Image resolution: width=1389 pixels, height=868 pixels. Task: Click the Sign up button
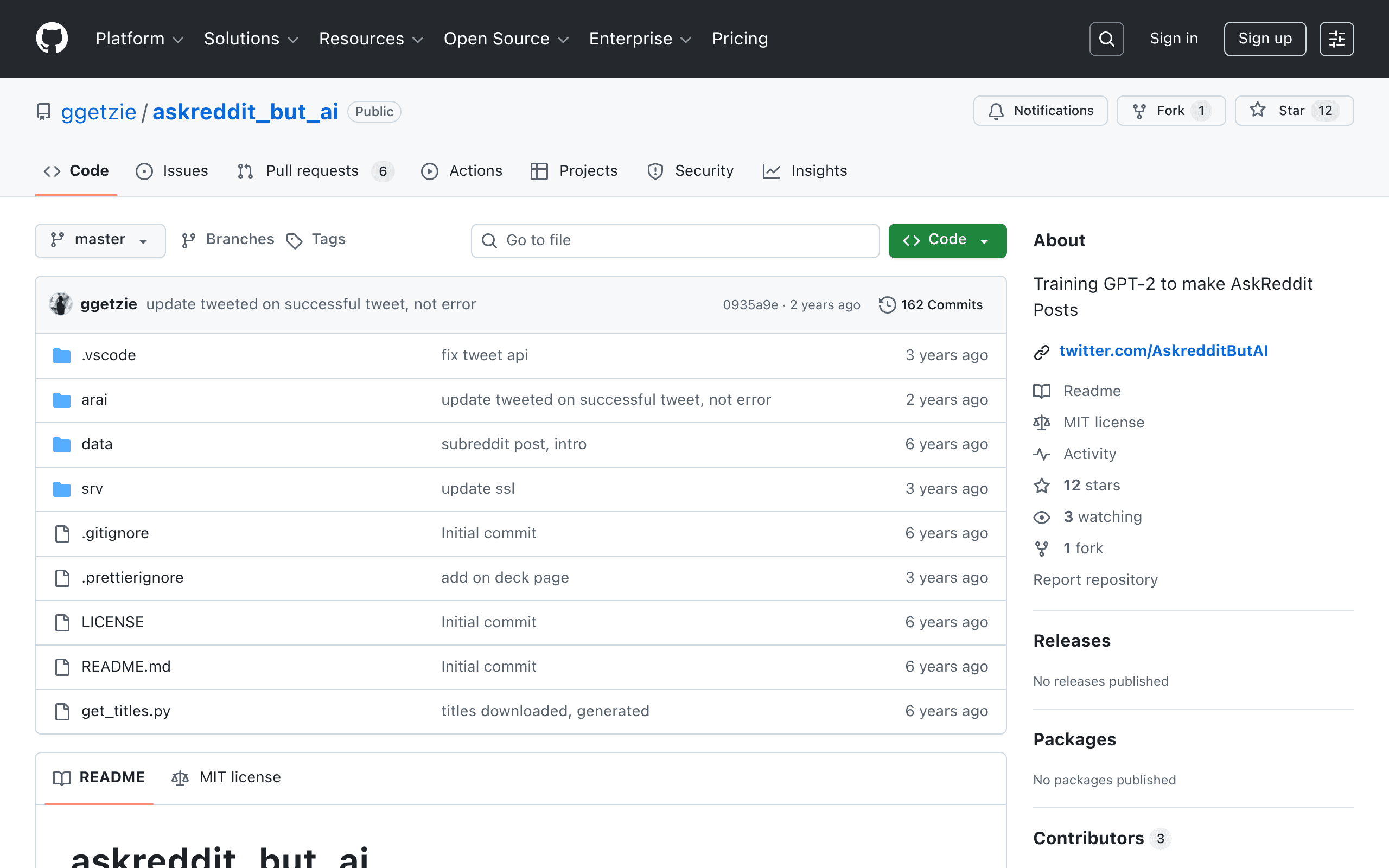click(1264, 39)
